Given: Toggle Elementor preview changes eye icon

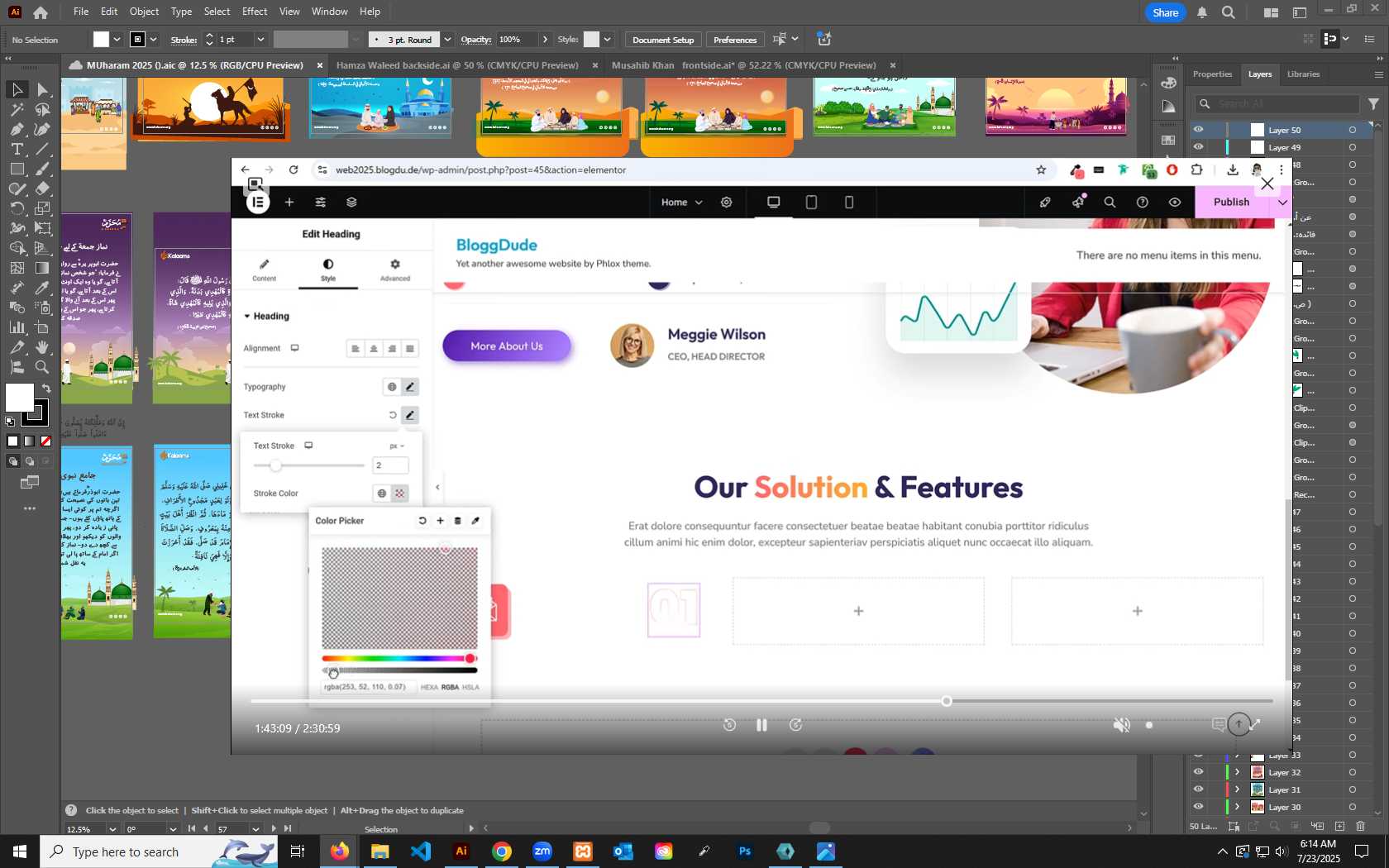Looking at the screenshot, I should click(x=1175, y=202).
